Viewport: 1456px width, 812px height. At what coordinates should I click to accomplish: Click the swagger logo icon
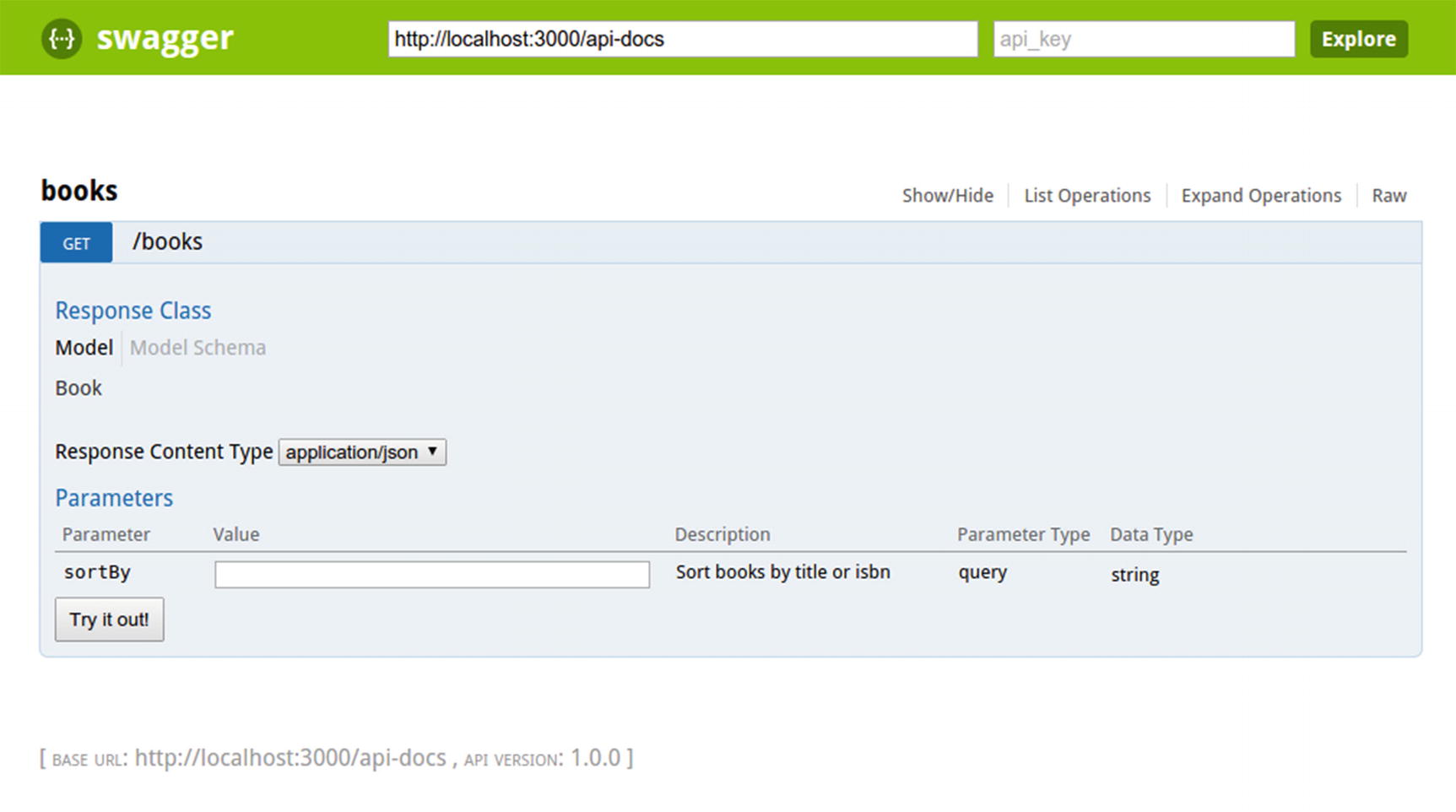(62, 39)
